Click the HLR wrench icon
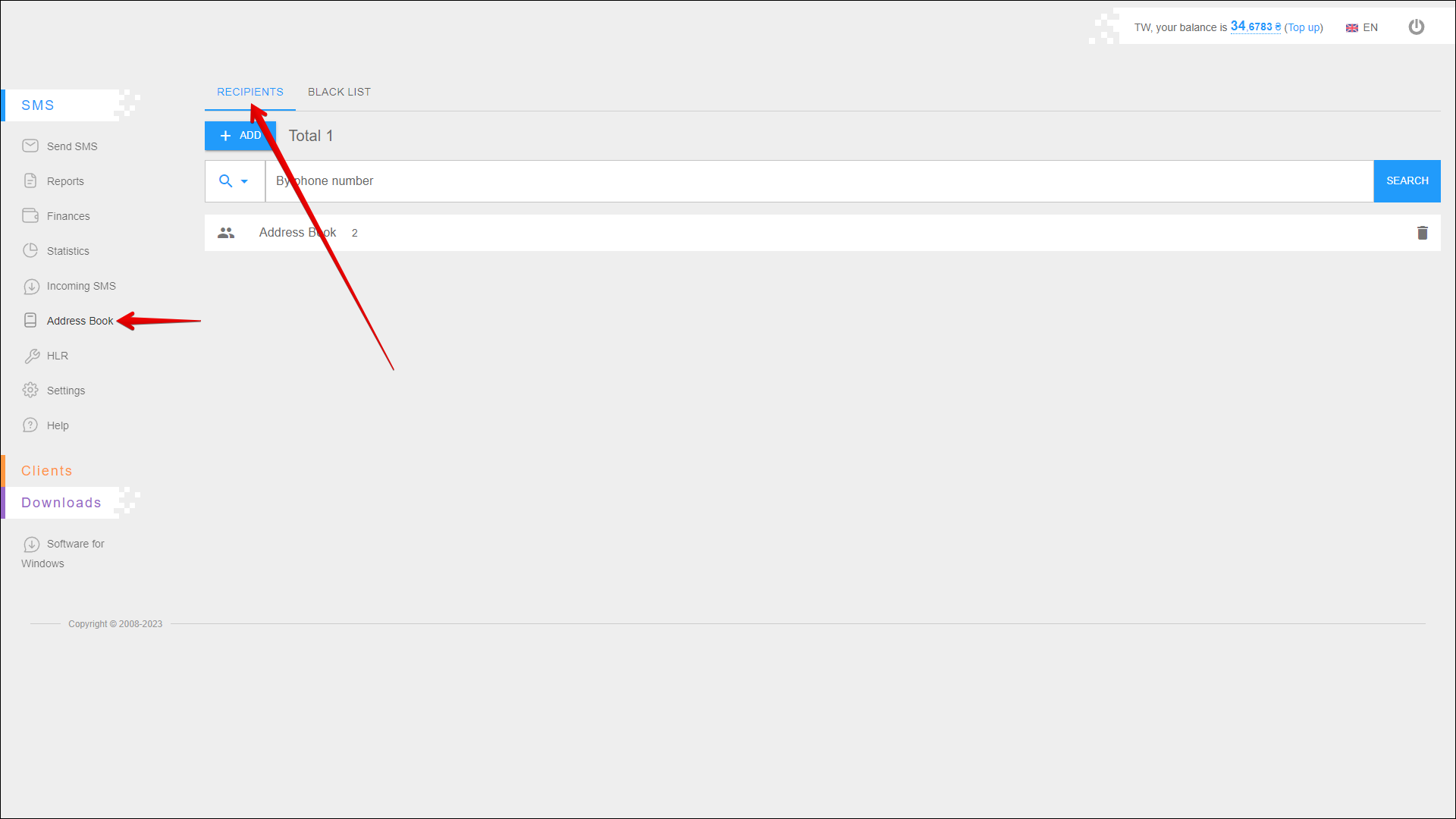 (31, 356)
